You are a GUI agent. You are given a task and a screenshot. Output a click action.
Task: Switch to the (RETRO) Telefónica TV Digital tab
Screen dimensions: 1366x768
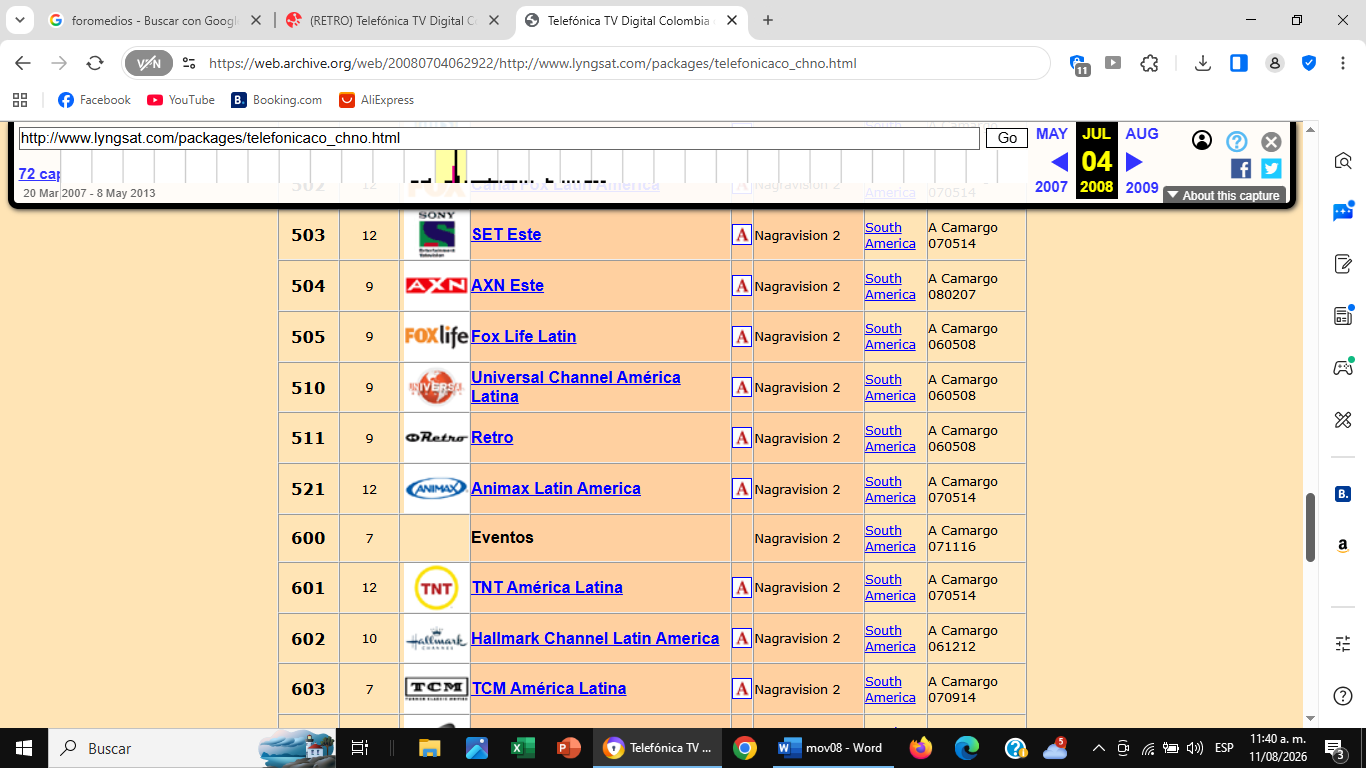coord(393,20)
